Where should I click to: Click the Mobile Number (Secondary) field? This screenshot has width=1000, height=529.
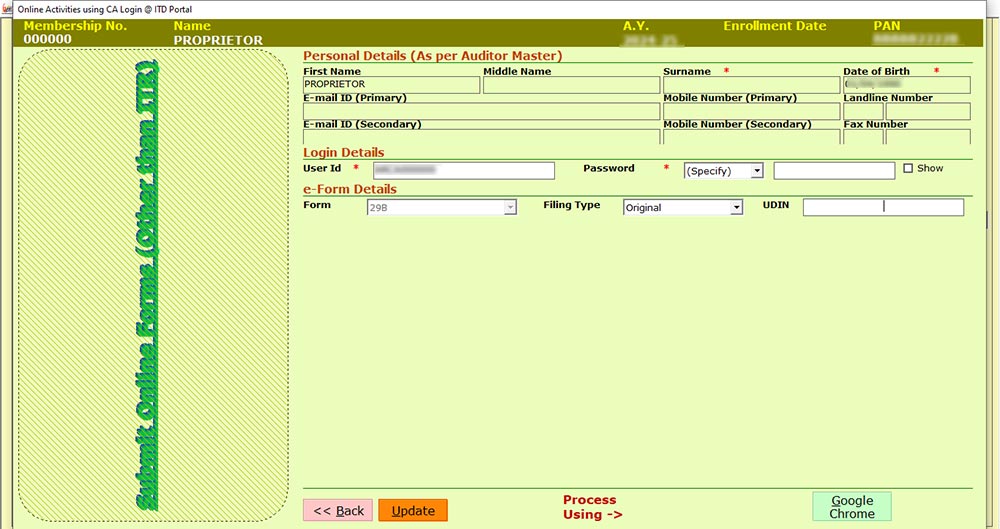751,137
